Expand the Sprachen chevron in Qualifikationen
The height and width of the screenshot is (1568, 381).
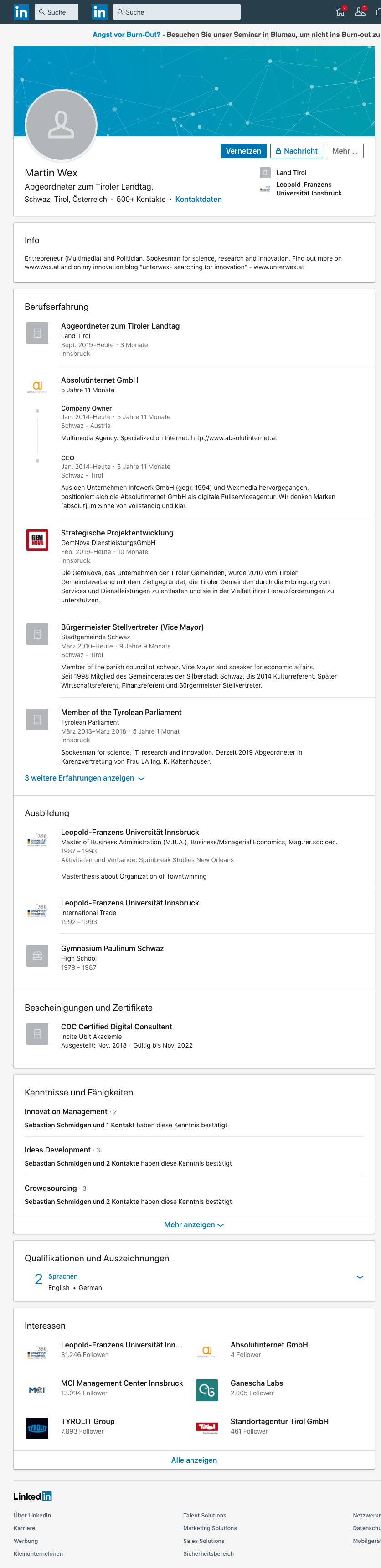coord(360,1277)
